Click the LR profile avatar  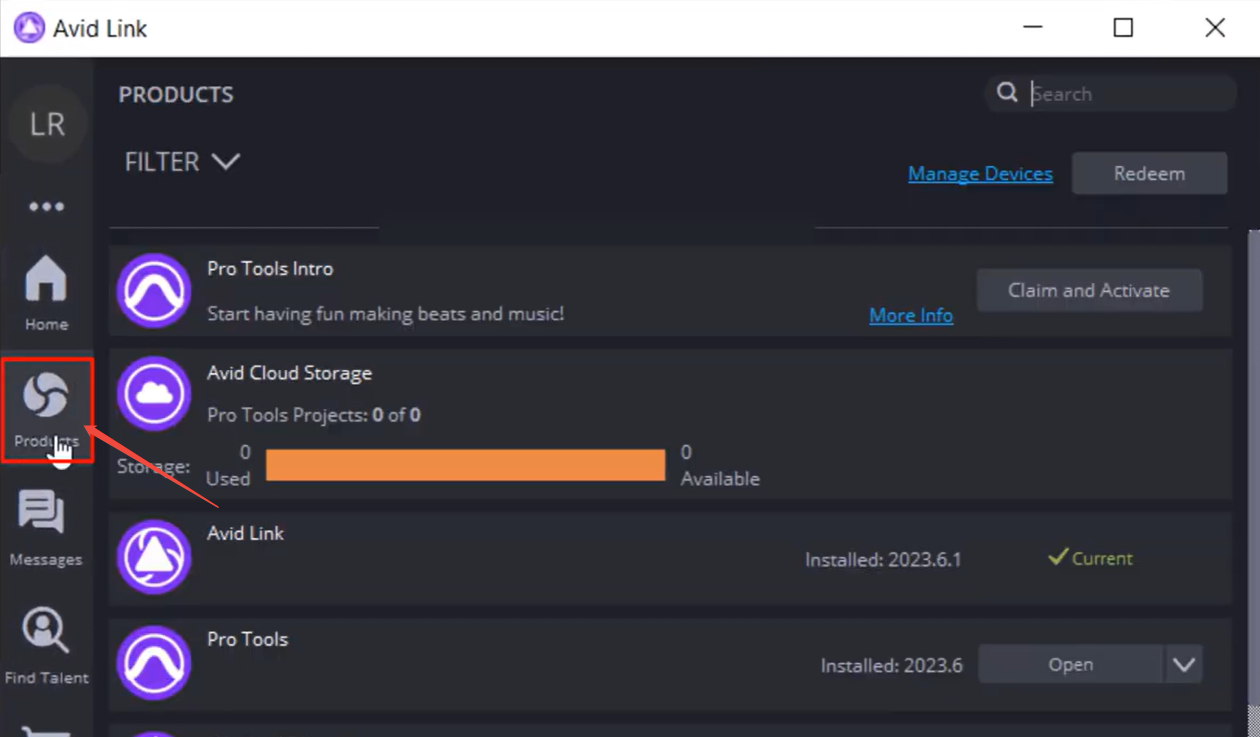click(x=47, y=125)
